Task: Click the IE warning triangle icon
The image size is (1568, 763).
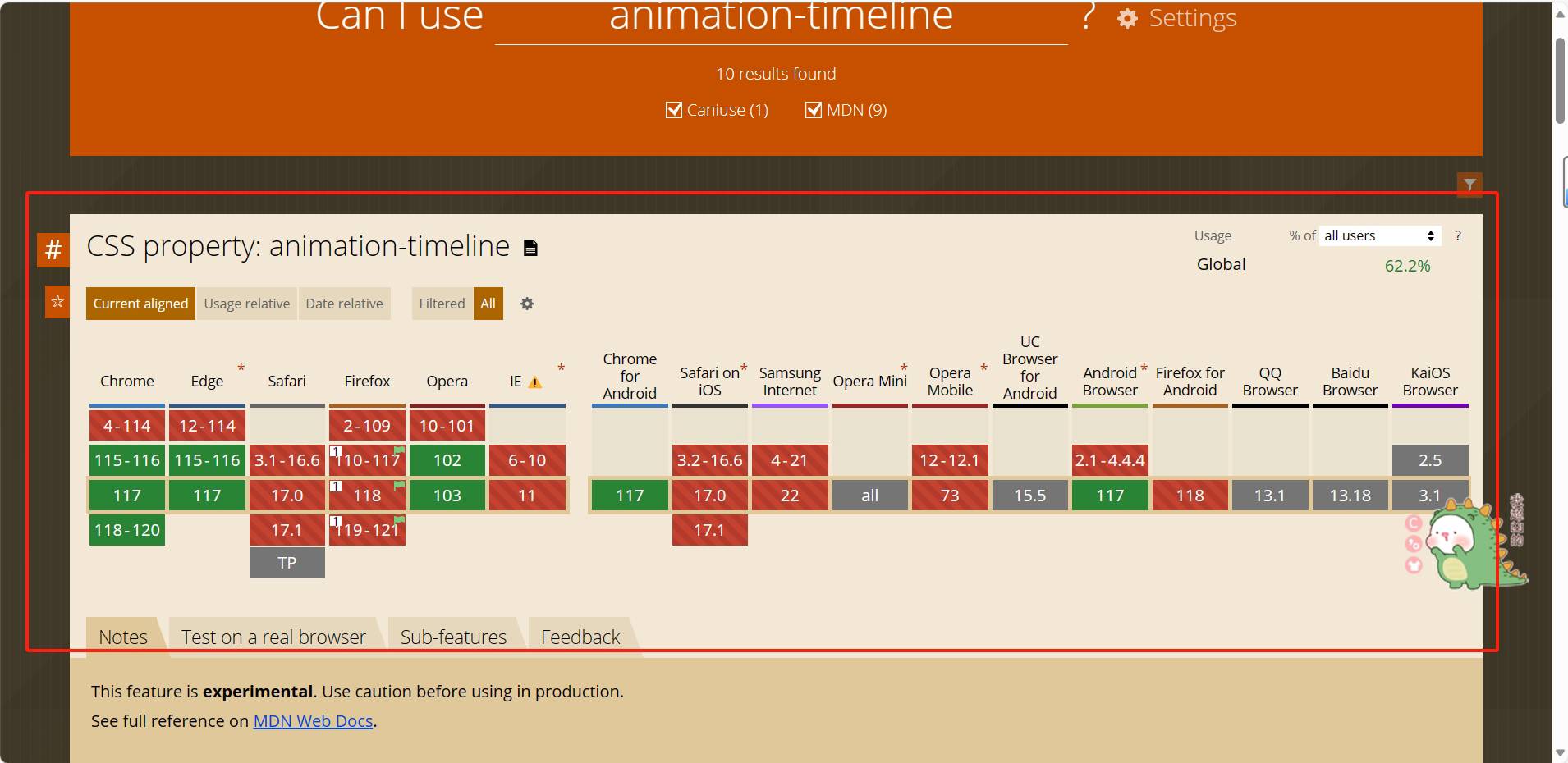Action: coord(535,382)
